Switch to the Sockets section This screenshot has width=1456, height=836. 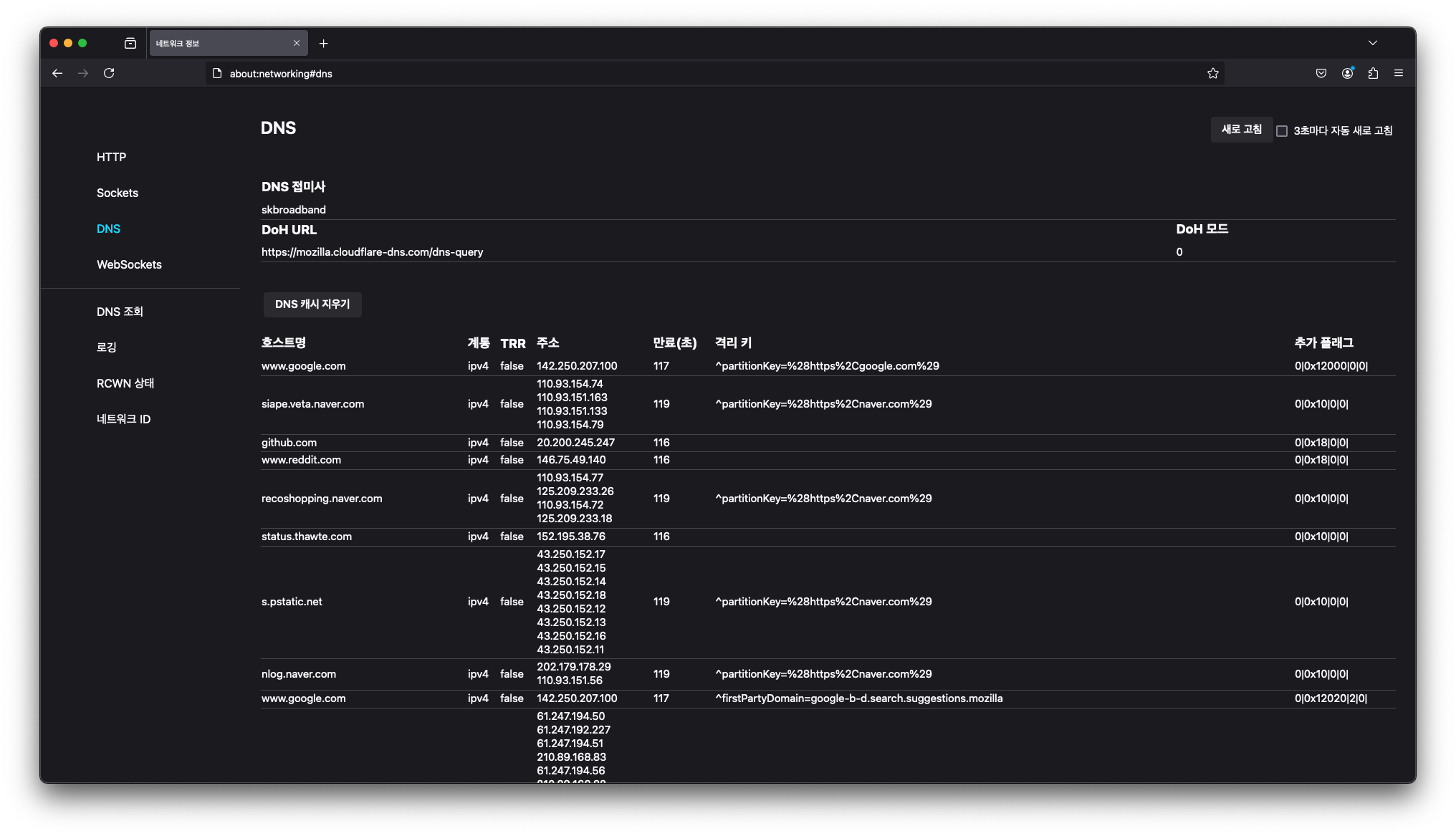coord(118,193)
